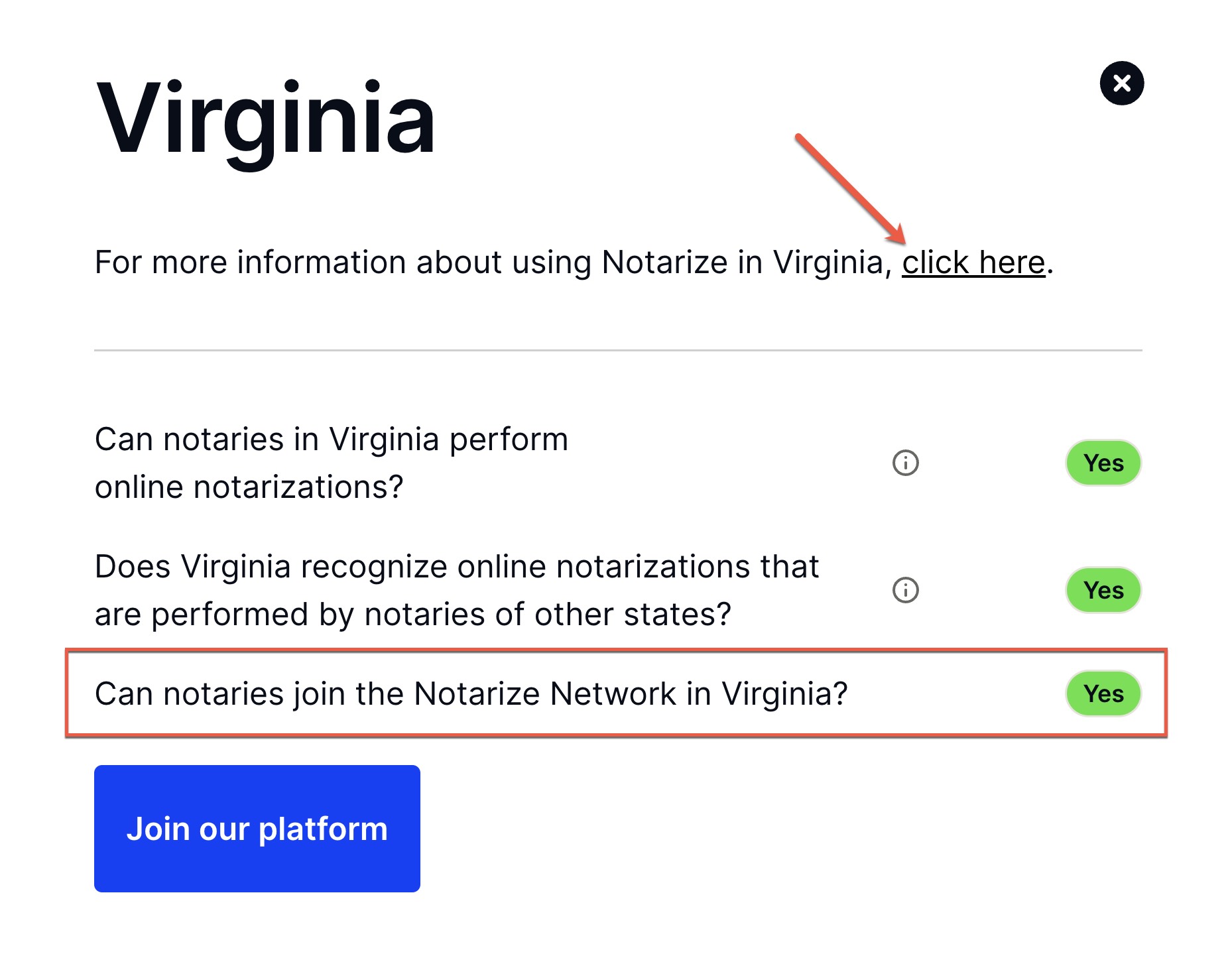Close the Virginia info dialog
Screen dimensions: 1232x956
[x=1121, y=84]
